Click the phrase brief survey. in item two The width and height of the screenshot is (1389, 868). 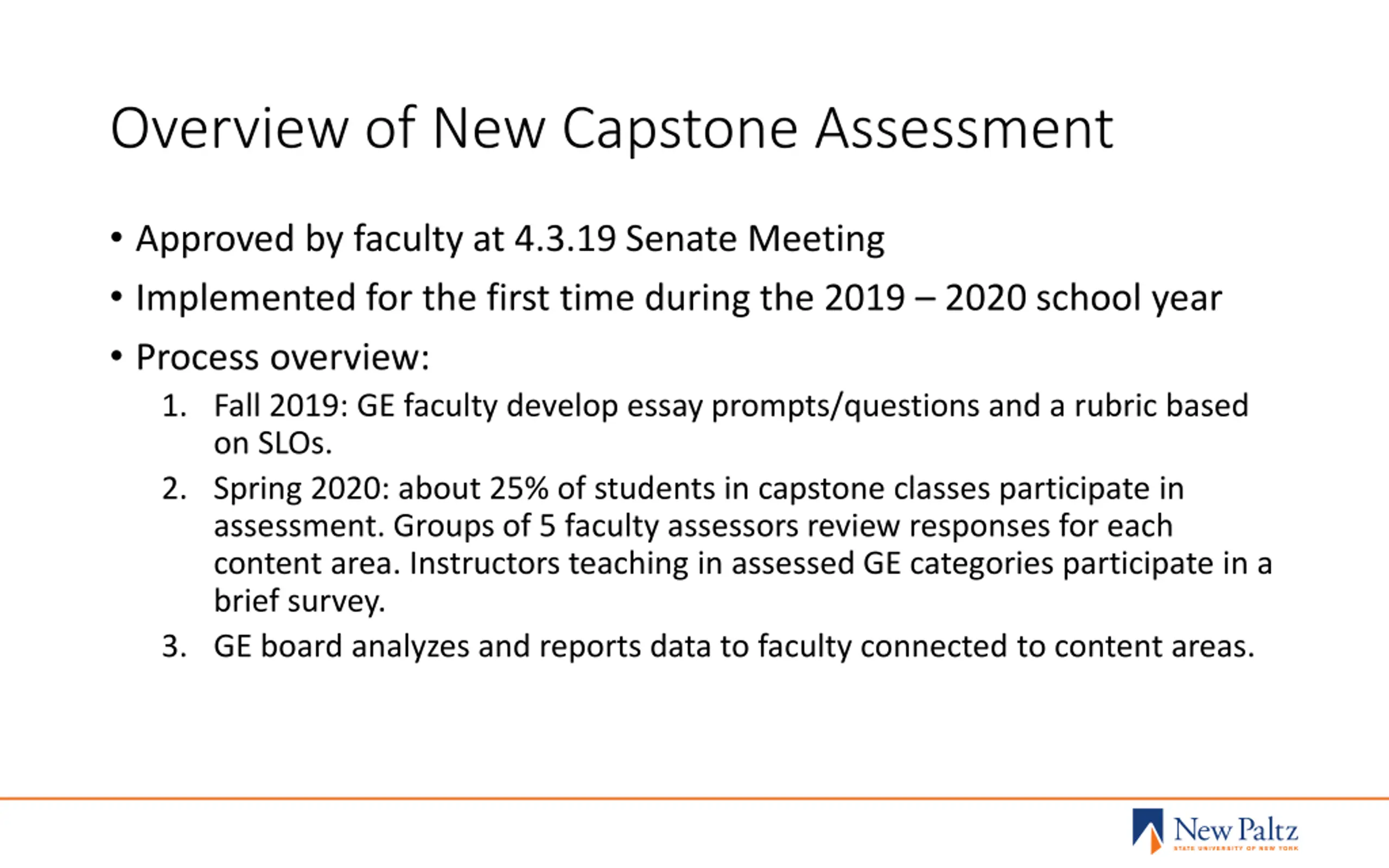[299, 601]
